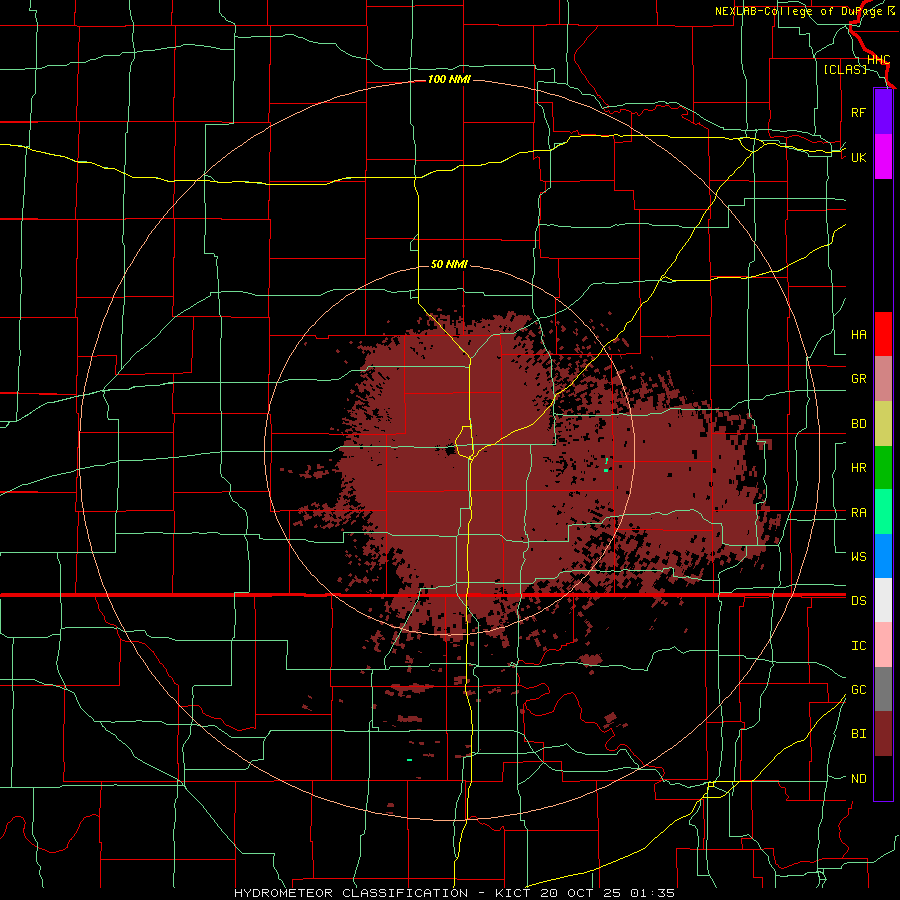Click the green HR legend swatch
The width and height of the screenshot is (900, 900).
click(883, 467)
